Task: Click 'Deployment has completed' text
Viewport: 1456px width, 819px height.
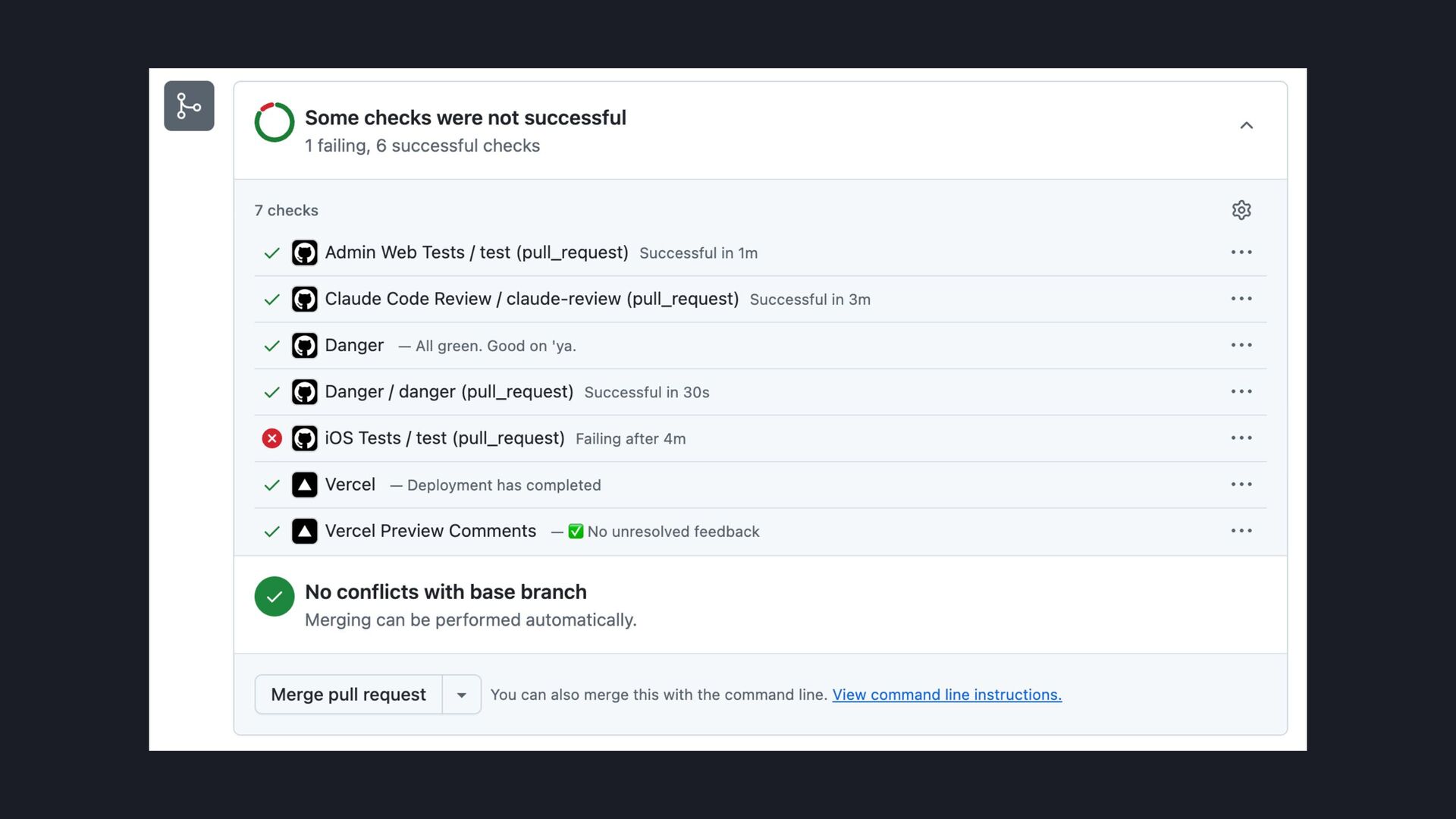Action: click(504, 485)
